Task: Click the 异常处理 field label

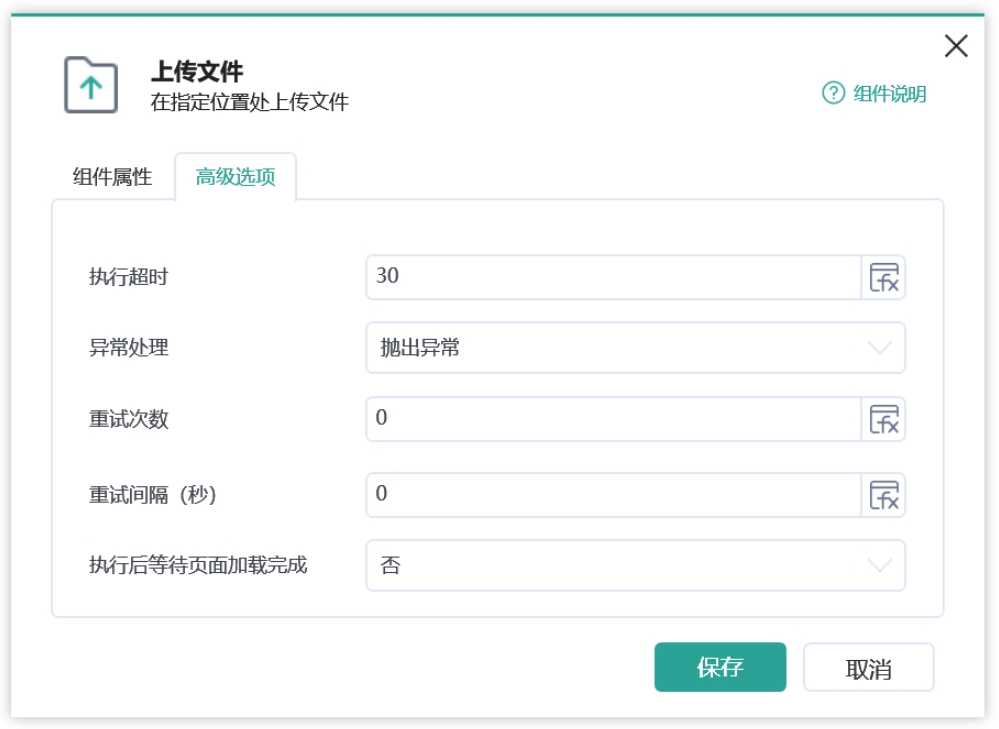Action: [129, 348]
